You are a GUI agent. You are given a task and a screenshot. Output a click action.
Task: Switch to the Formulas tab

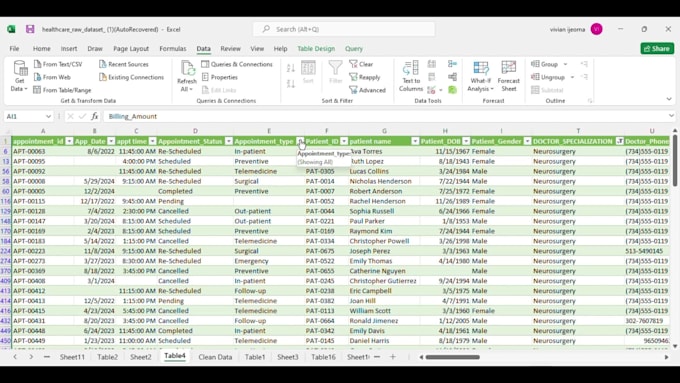click(173, 49)
